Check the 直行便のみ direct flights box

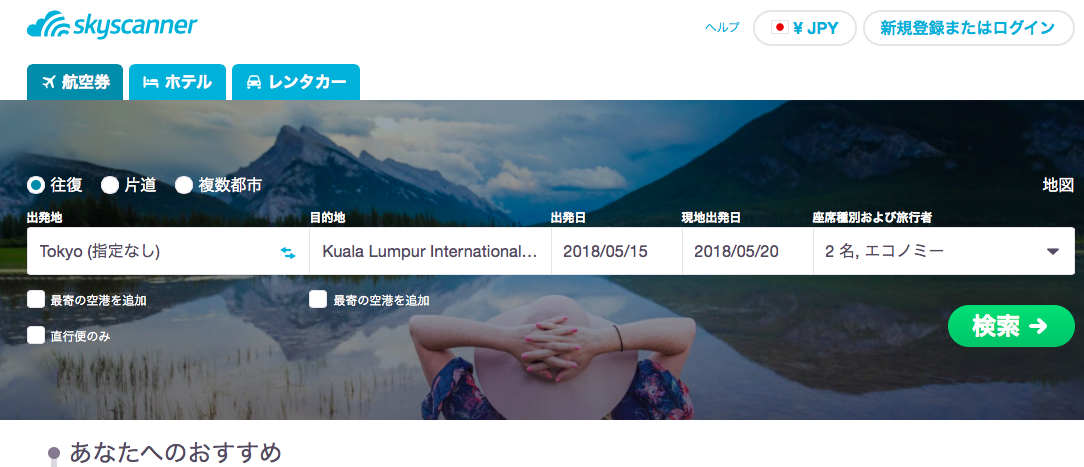(x=36, y=336)
